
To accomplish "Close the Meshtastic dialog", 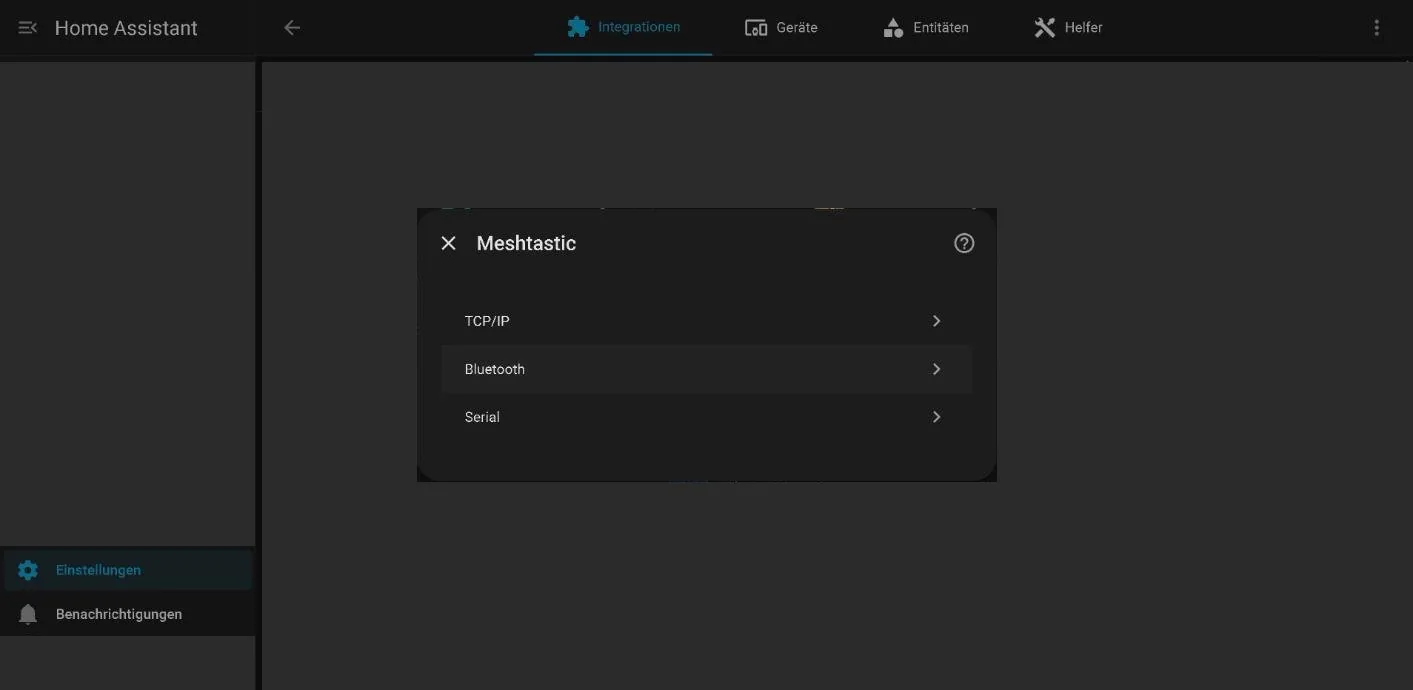I will pyautogui.click(x=449, y=243).
